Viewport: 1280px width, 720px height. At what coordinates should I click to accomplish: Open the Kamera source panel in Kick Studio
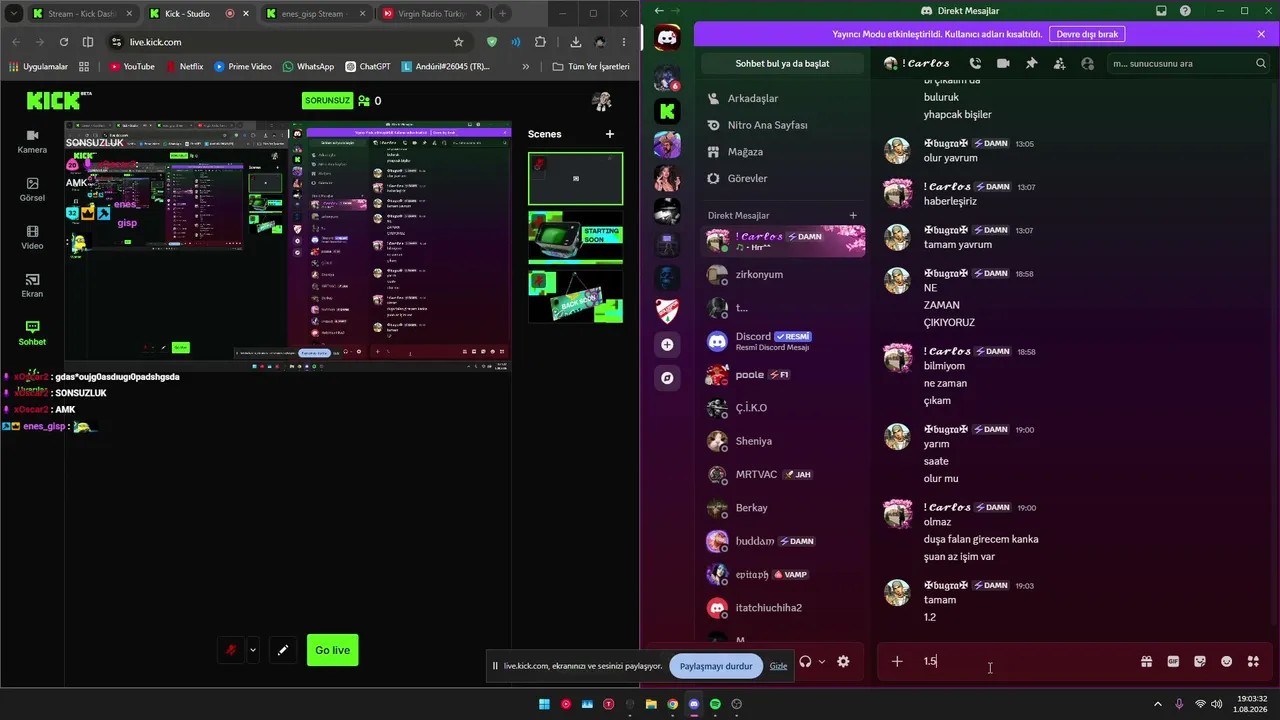pyautogui.click(x=32, y=141)
